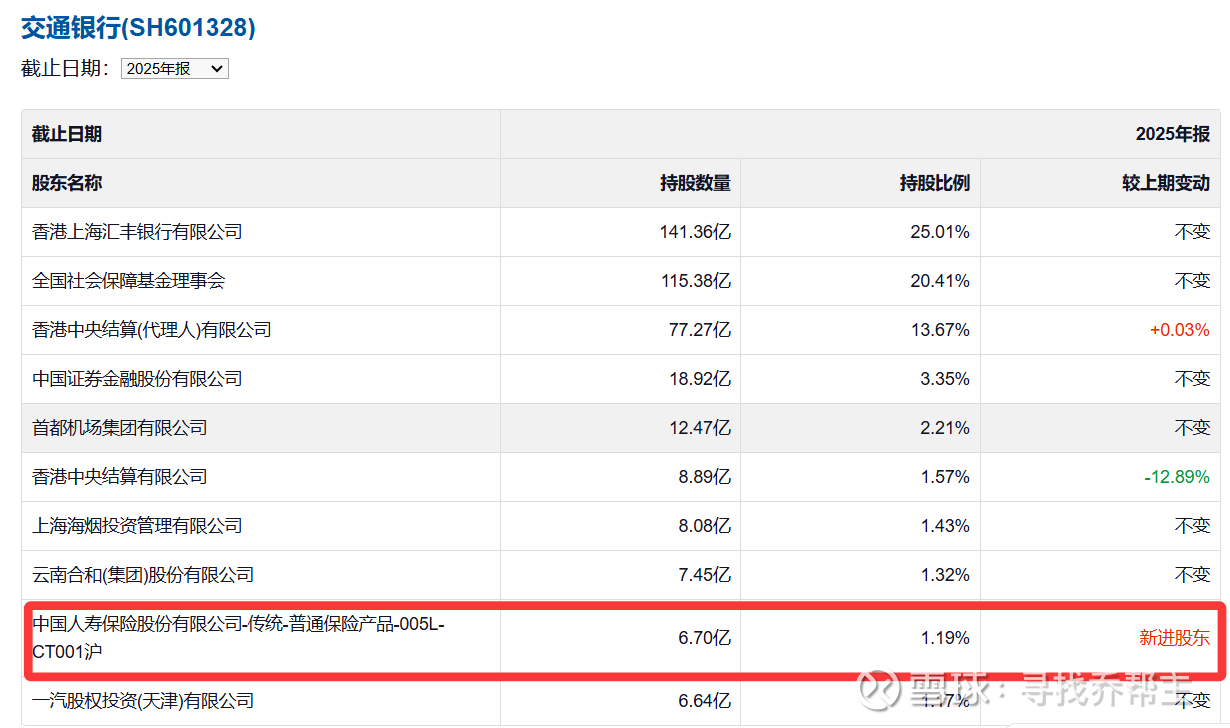
Task: Select shareholder 中国证券金融股份有限公司
Action: tap(137, 379)
